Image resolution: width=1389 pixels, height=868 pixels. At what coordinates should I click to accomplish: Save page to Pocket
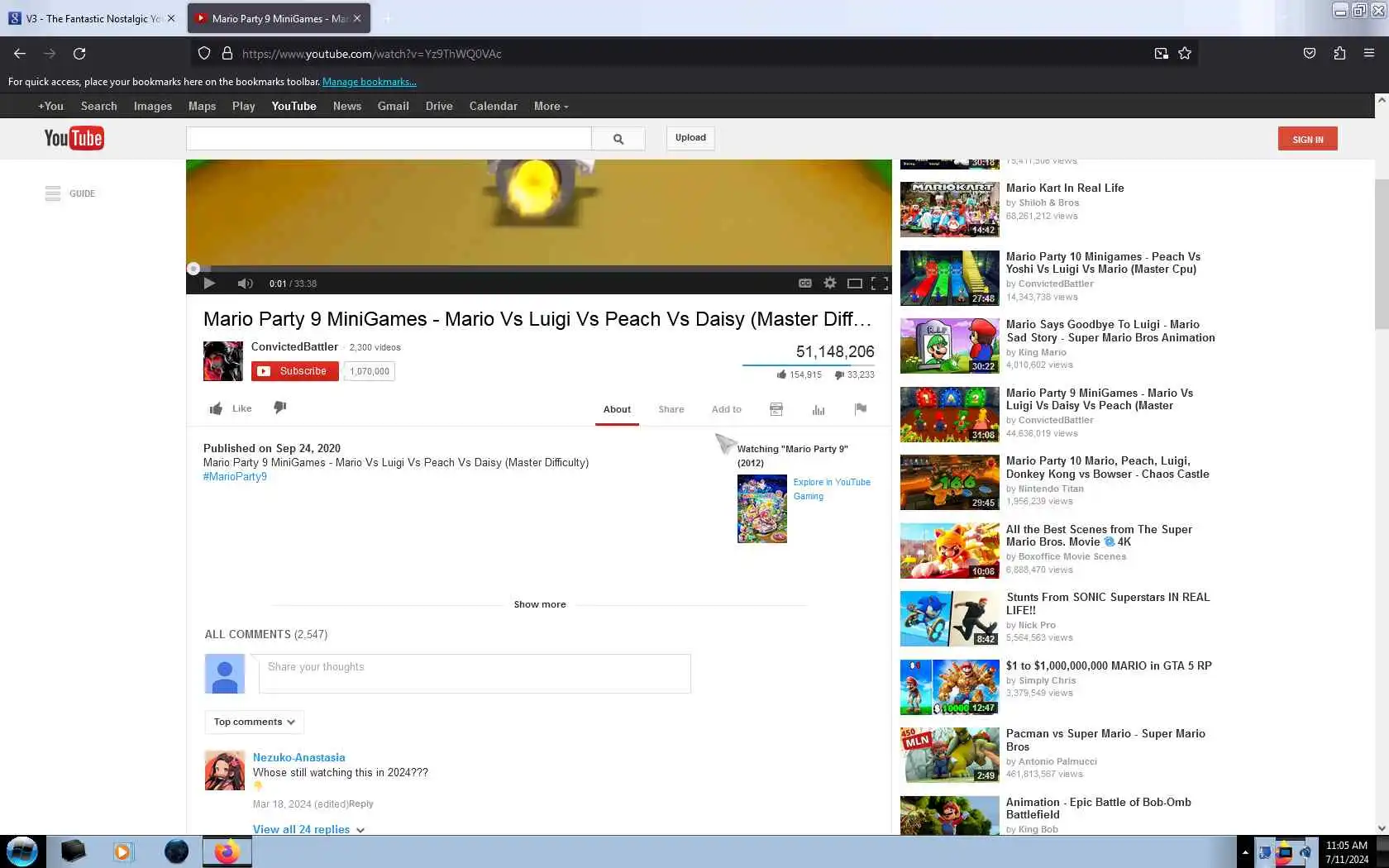(x=1310, y=53)
